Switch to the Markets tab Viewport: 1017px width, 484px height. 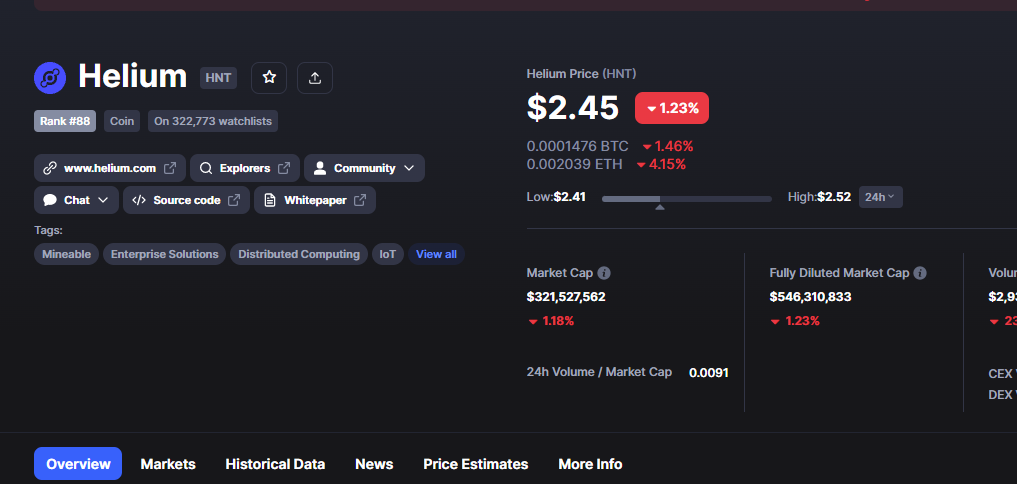point(168,464)
